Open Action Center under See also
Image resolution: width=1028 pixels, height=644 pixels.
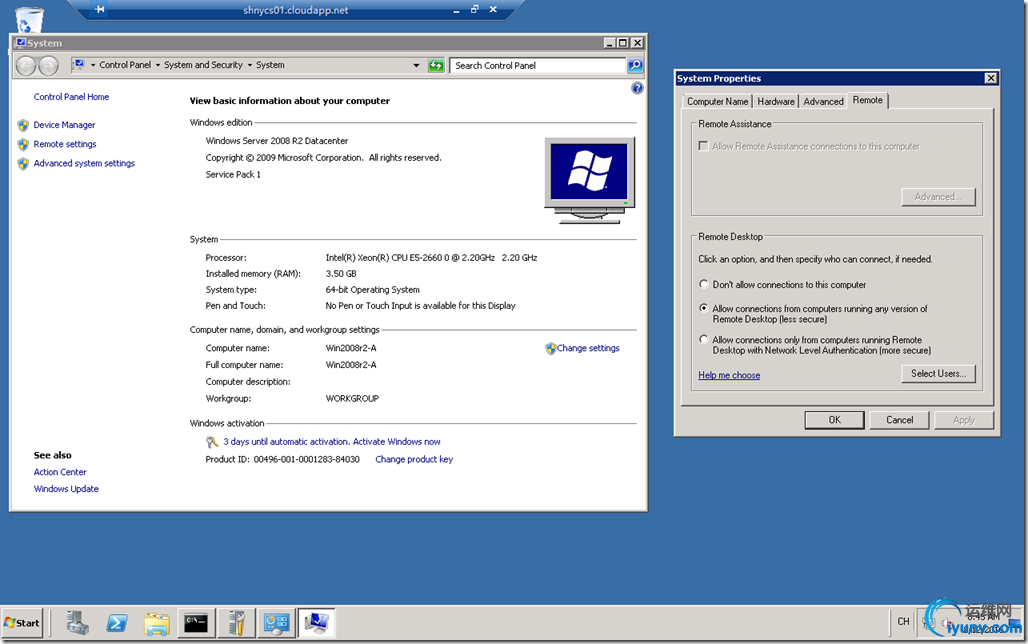(60, 472)
